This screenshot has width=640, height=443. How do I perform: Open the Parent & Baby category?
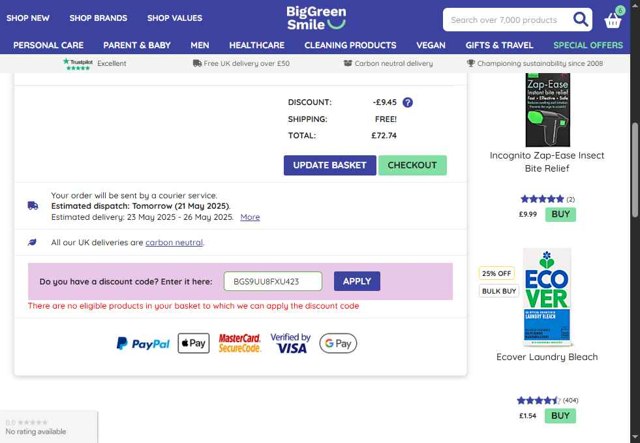(x=137, y=45)
